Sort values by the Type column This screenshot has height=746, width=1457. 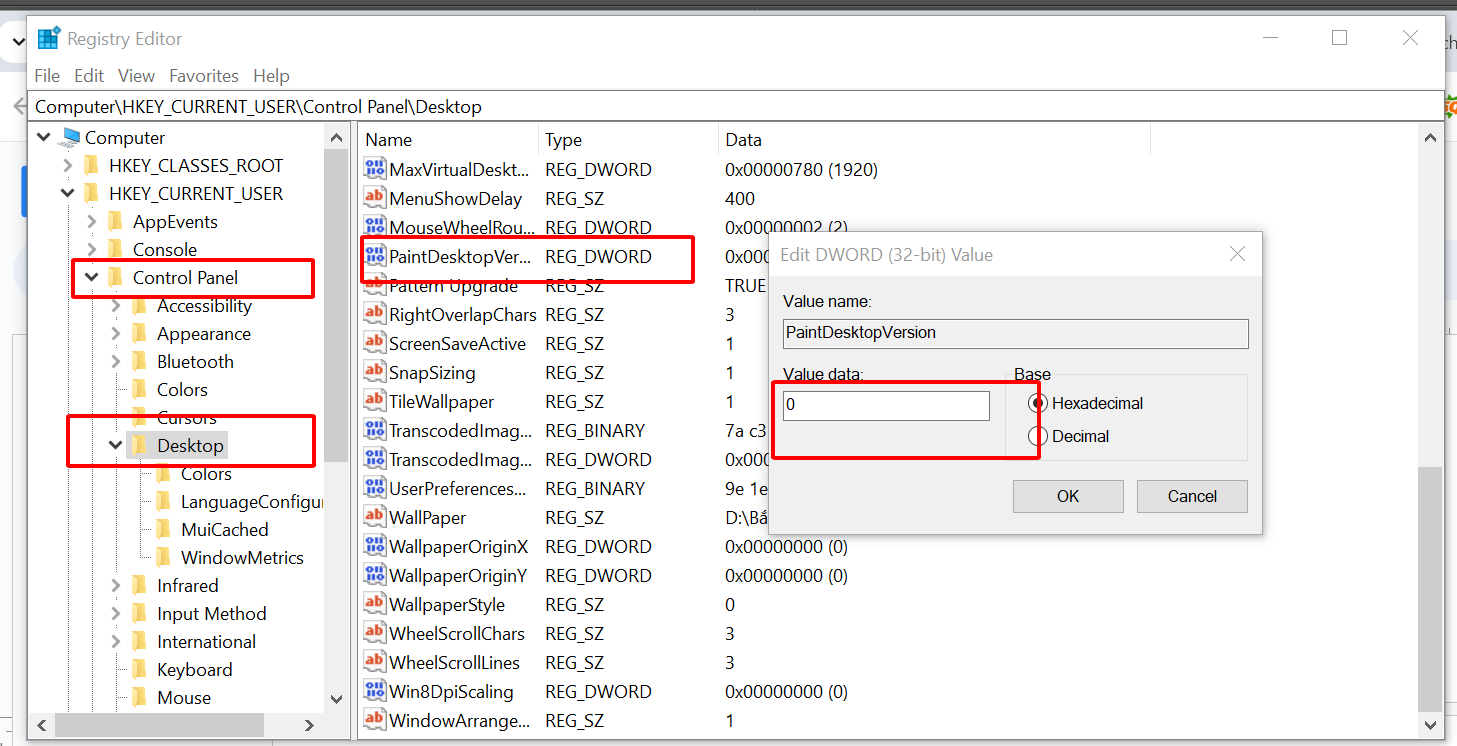coord(628,140)
